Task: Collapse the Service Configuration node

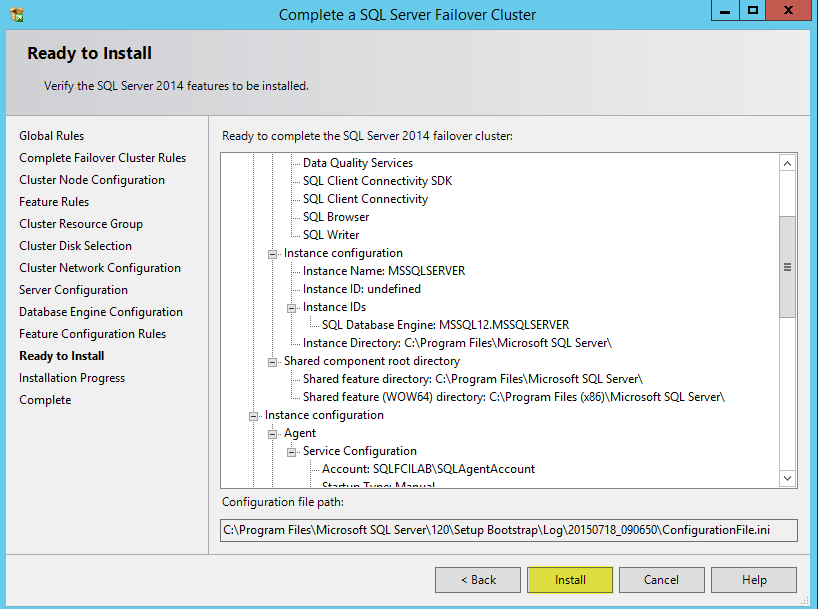Action: click(x=291, y=452)
